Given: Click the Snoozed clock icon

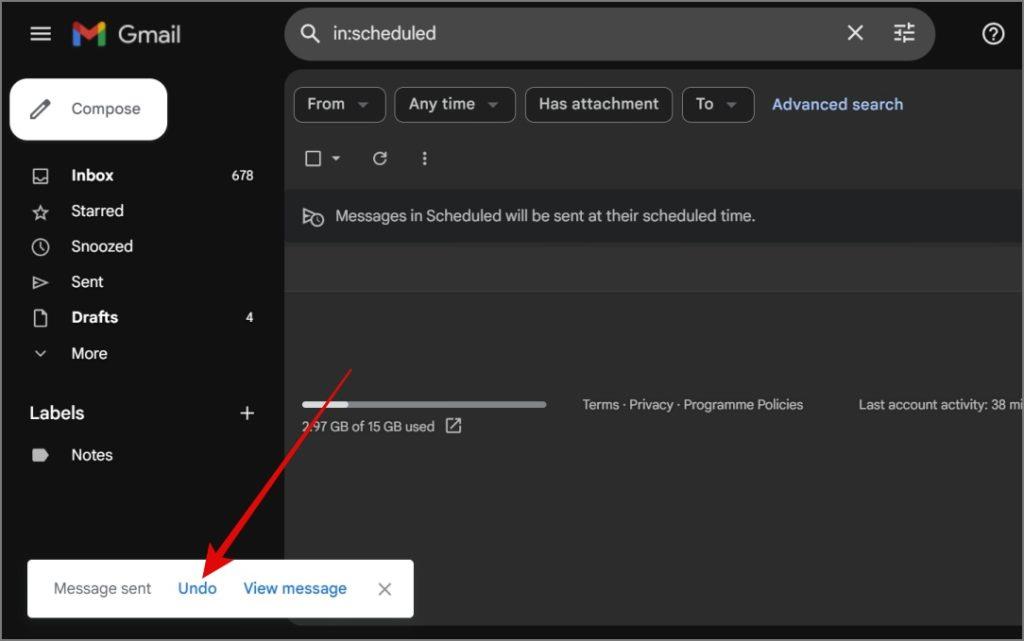Looking at the screenshot, I should click(40, 247).
